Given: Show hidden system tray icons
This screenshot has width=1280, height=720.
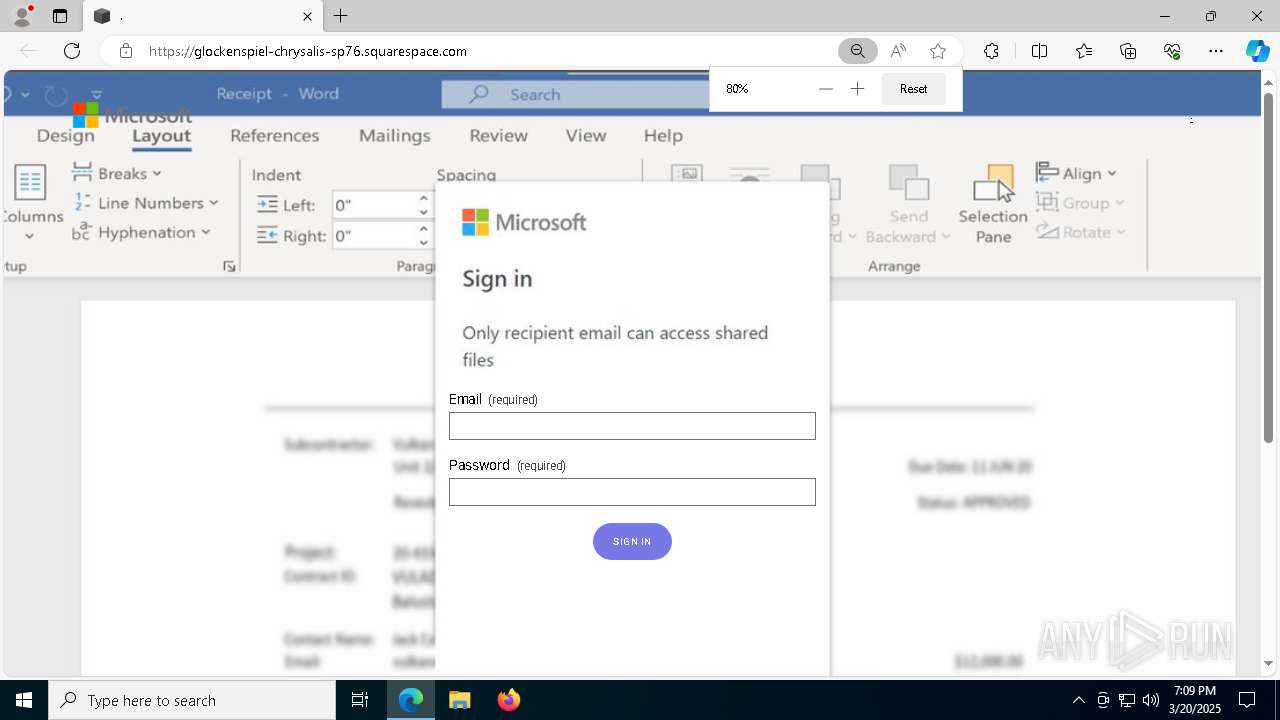Looking at the screenshot, I should pyautogui.click(x=1078, y=700).
